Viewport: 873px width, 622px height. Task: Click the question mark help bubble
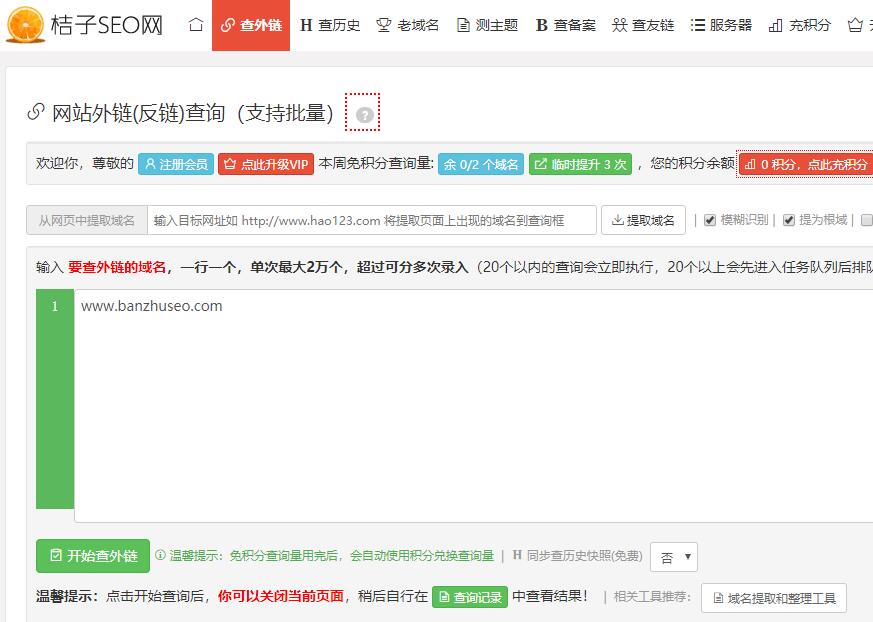pos(364,114)
